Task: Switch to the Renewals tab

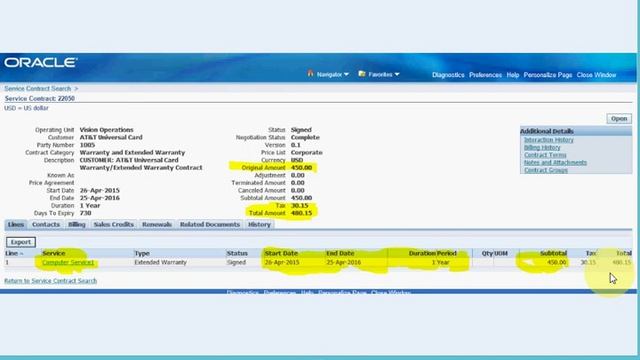Action: 157,224
